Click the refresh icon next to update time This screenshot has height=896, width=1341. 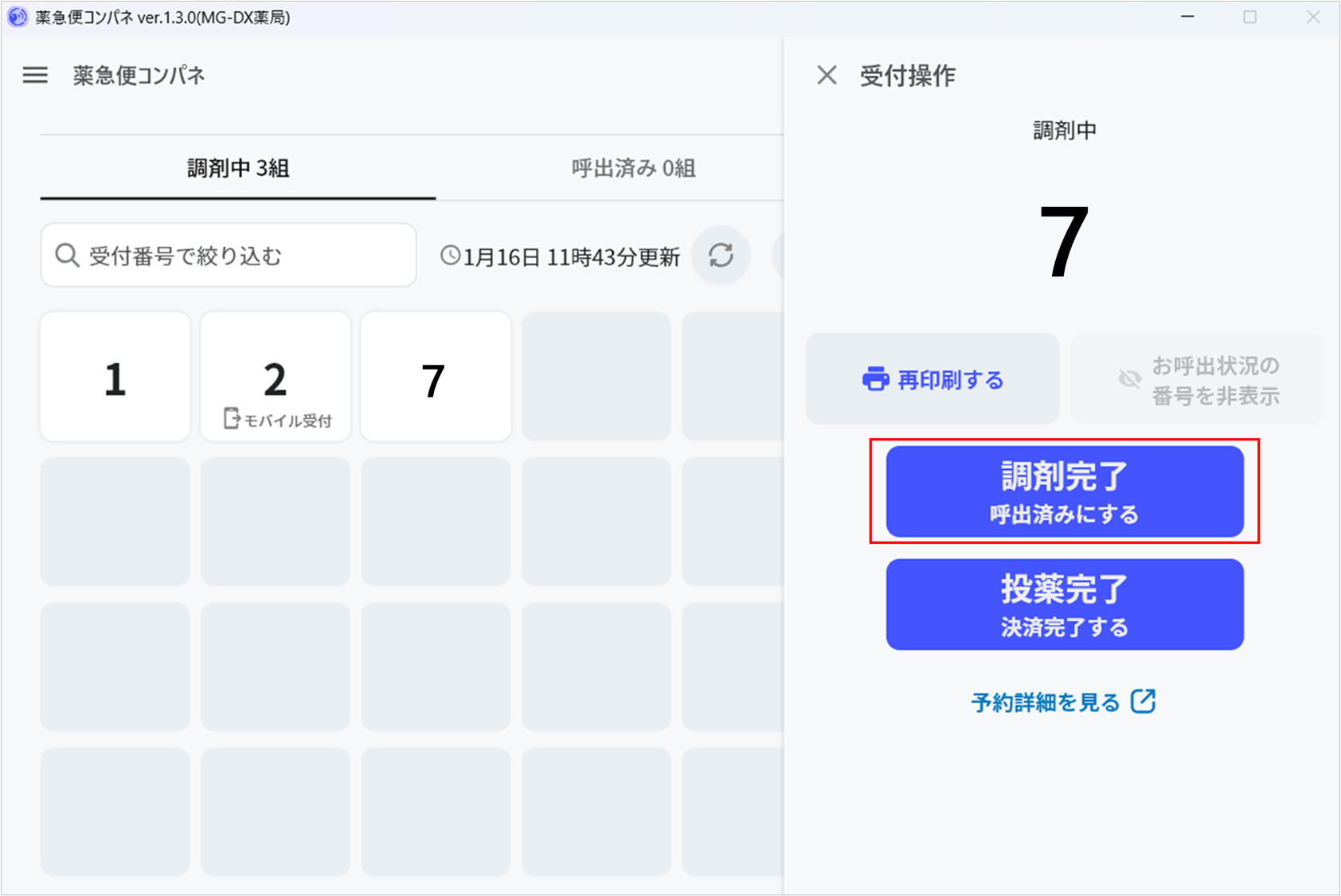(x=721, y=256)
